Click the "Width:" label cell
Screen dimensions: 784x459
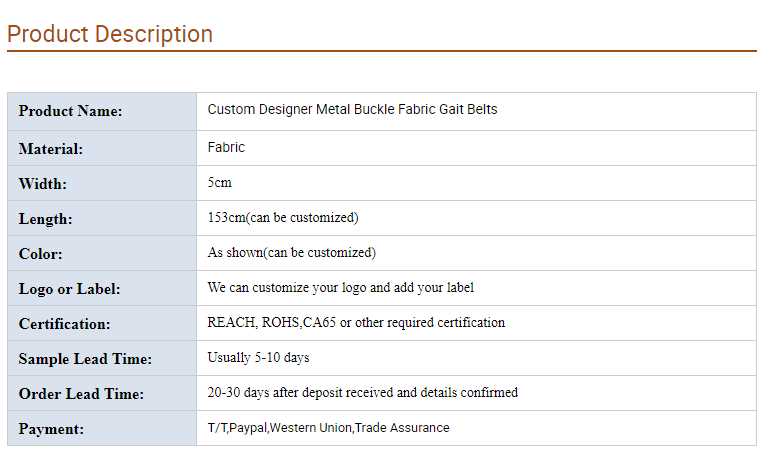pos(43,184)
